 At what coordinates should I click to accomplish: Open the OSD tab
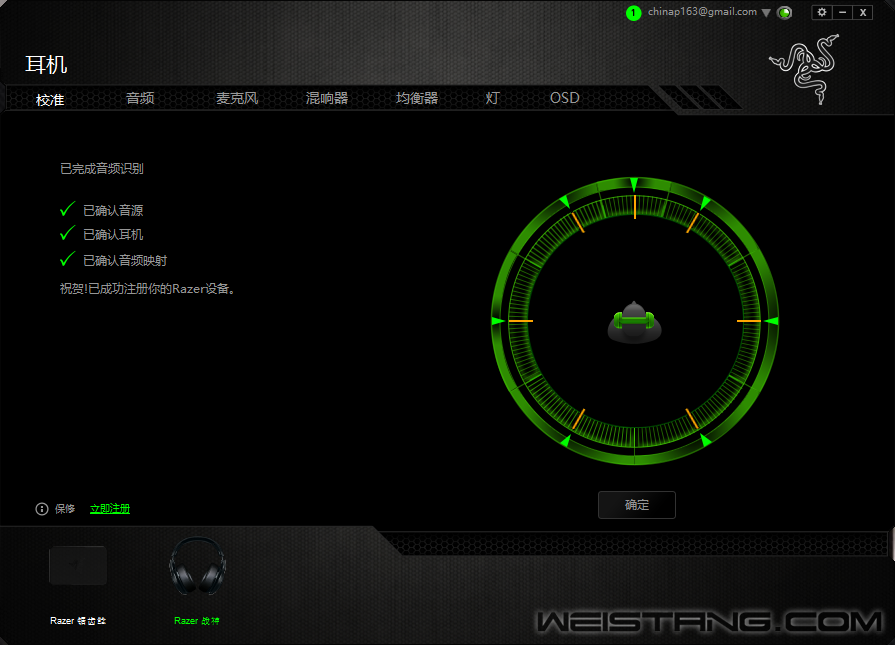tap(565, 98)
